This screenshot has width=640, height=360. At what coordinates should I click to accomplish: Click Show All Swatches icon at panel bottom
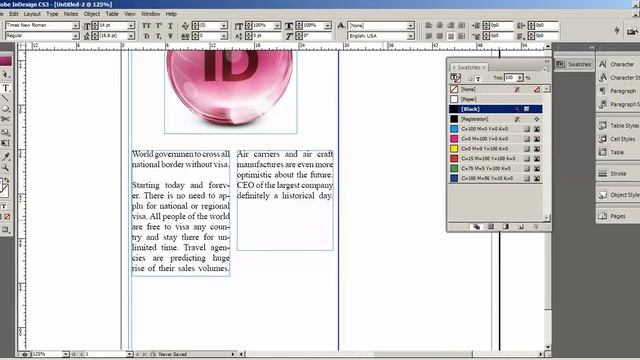click(476, 227)
